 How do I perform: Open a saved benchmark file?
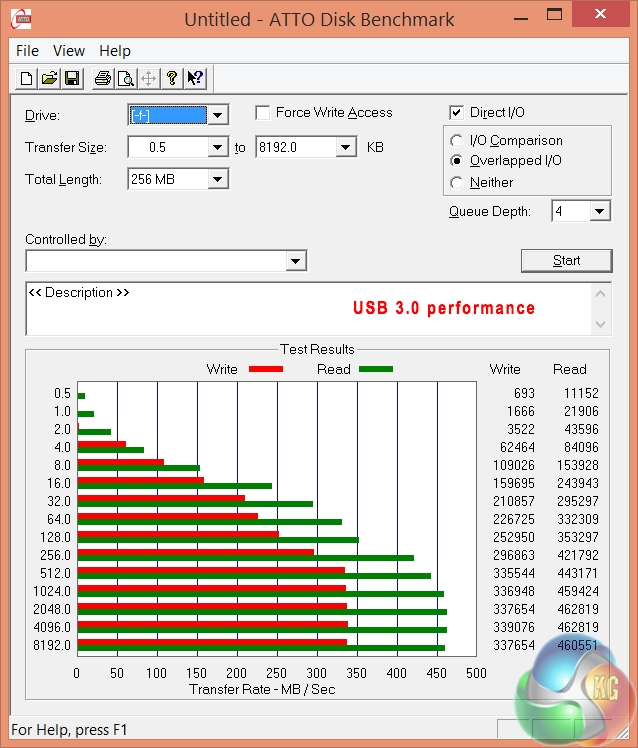pos(49,78)
